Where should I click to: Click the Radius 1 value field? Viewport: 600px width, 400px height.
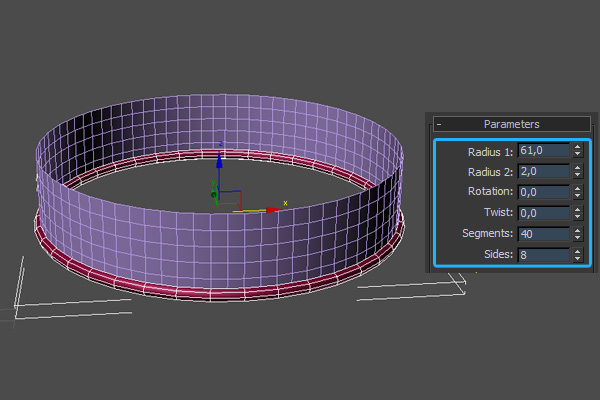[542, 151]
